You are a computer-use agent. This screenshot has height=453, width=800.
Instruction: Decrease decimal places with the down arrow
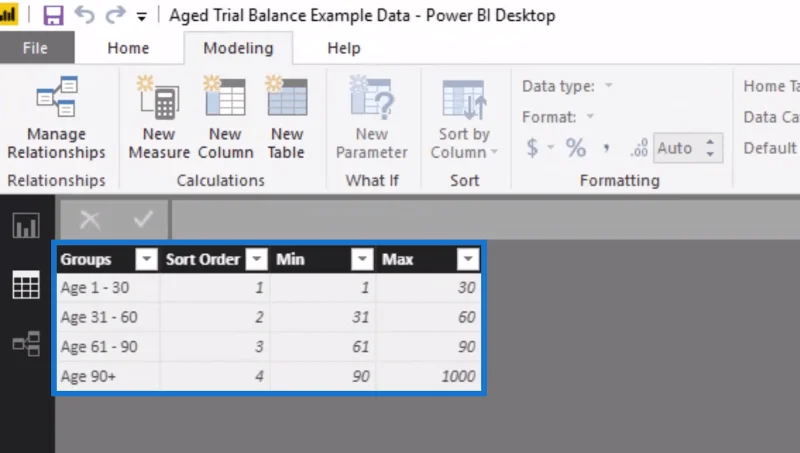pyautogui.click(x=710, y=154)
